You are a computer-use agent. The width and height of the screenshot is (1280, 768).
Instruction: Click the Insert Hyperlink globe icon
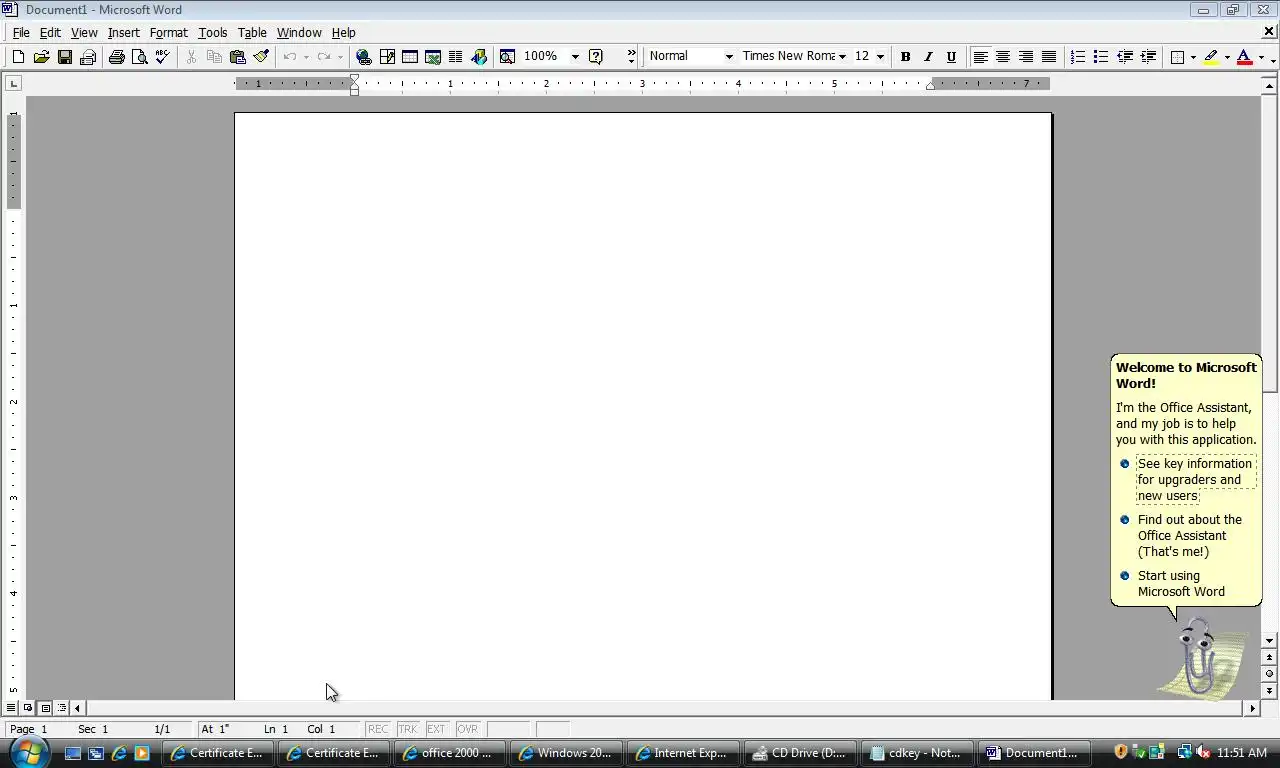coord(364,57)
